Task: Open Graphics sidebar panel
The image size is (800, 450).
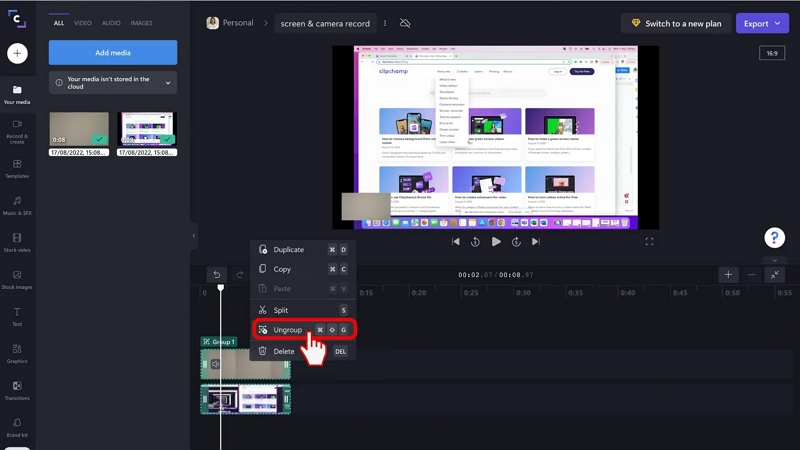Action: [x=17, y=354]
